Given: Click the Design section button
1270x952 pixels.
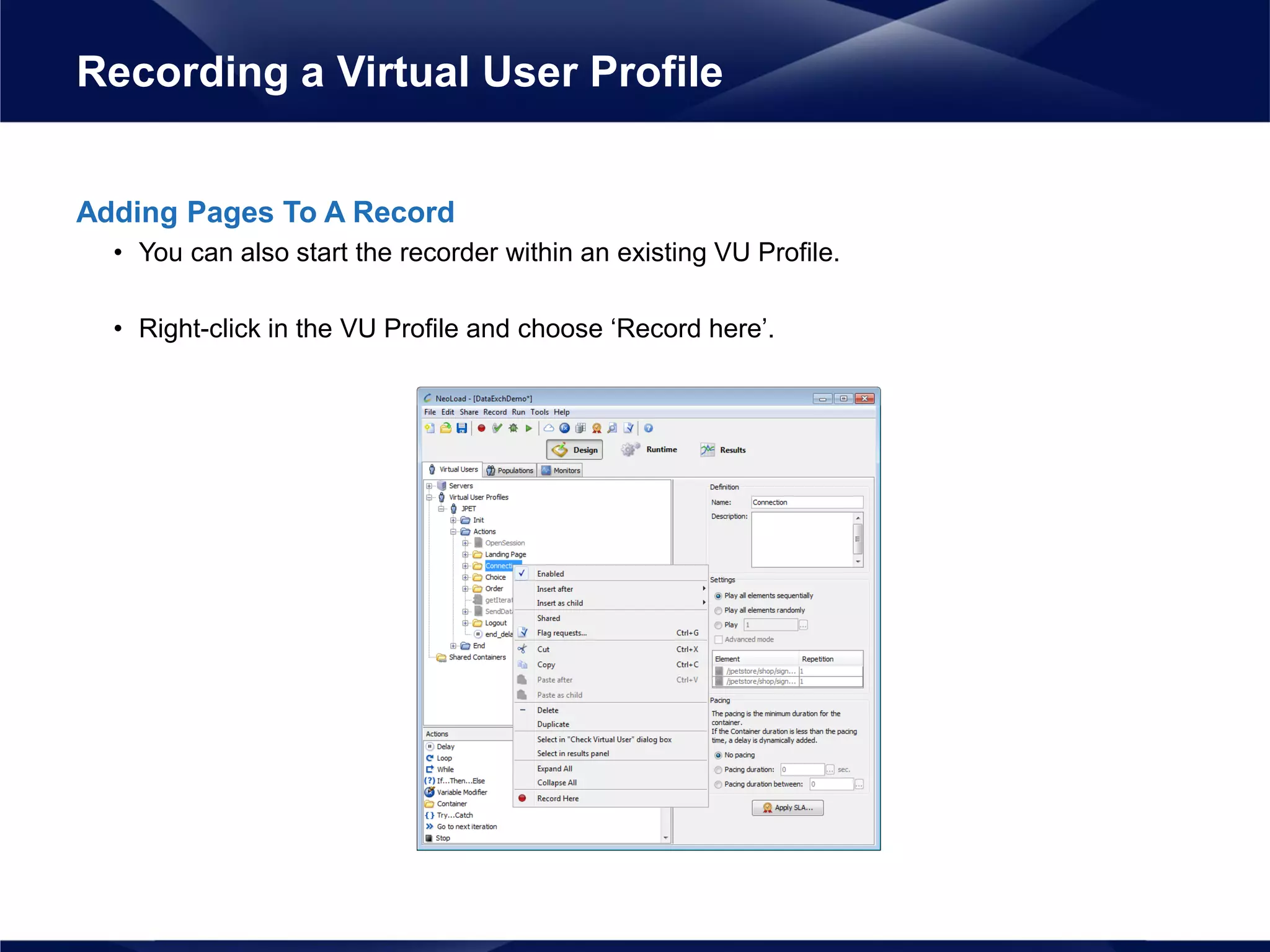Looking at the screenshot, I should [x=575, y=450].
